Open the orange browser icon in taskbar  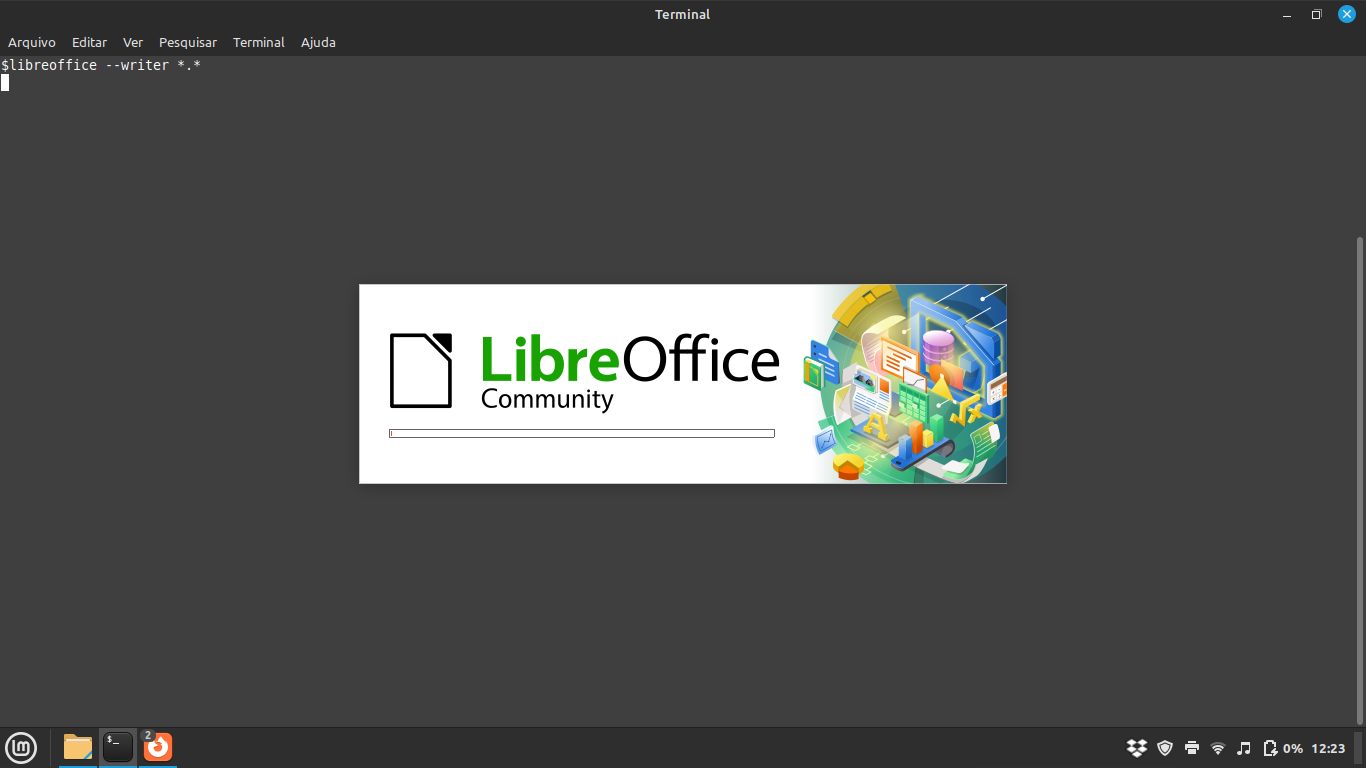point(158,747)
